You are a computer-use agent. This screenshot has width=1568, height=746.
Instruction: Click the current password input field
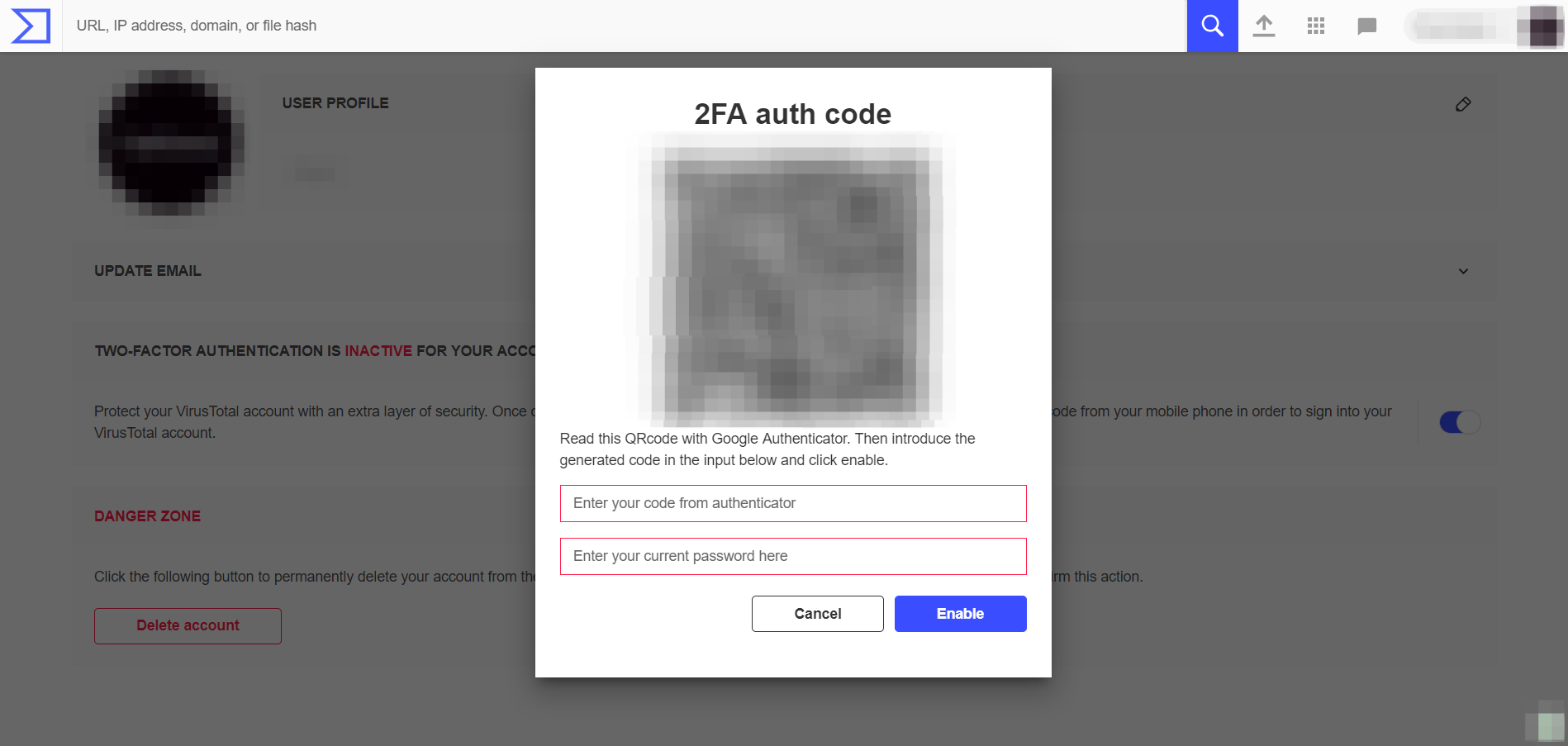[793, 556]
